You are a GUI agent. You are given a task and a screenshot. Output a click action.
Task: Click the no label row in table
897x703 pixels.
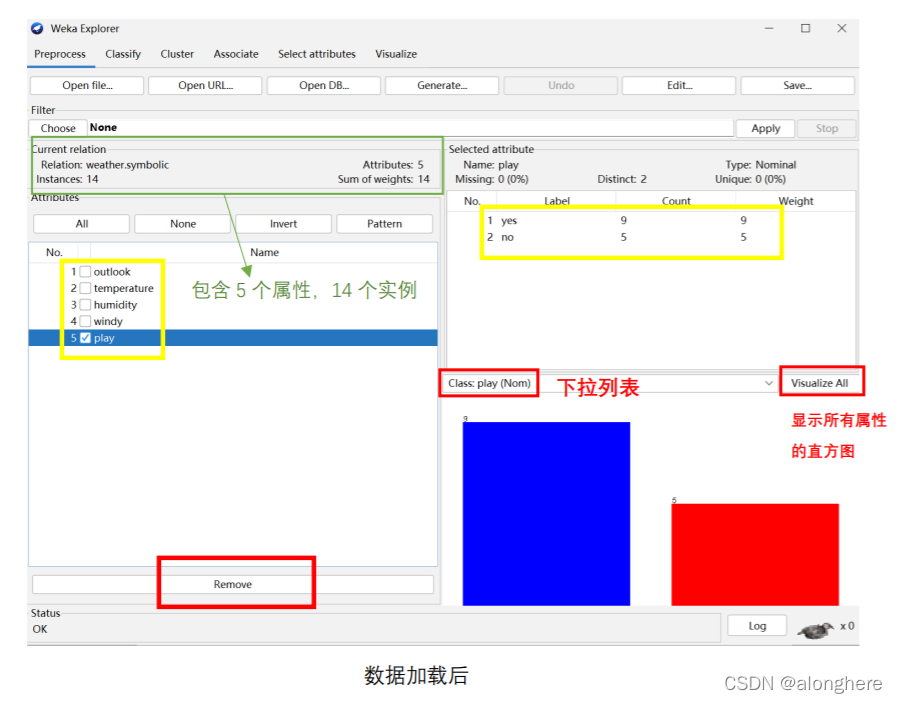(x=650, y=237)
